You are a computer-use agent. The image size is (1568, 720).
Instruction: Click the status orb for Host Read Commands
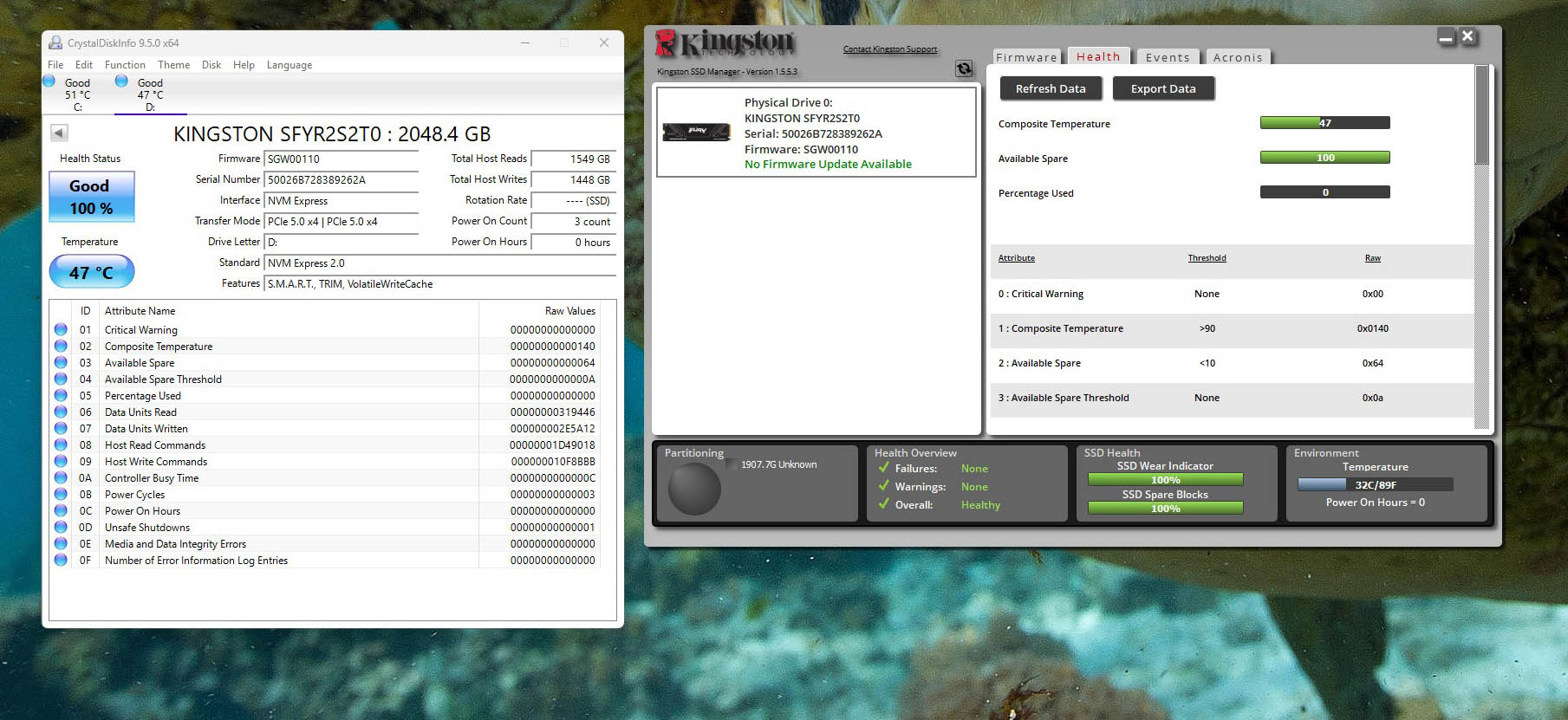point(61,444)
